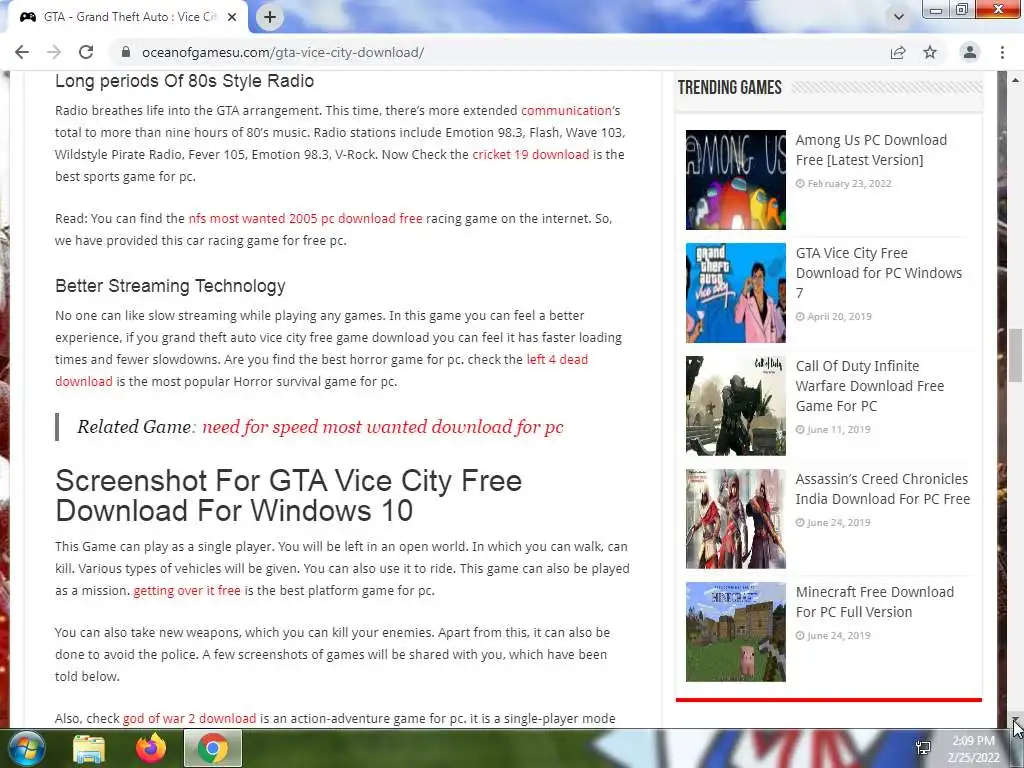Viewport: 1024px width, 768px height.
Task: Open the taskbar clock and date
Action: 973,749
